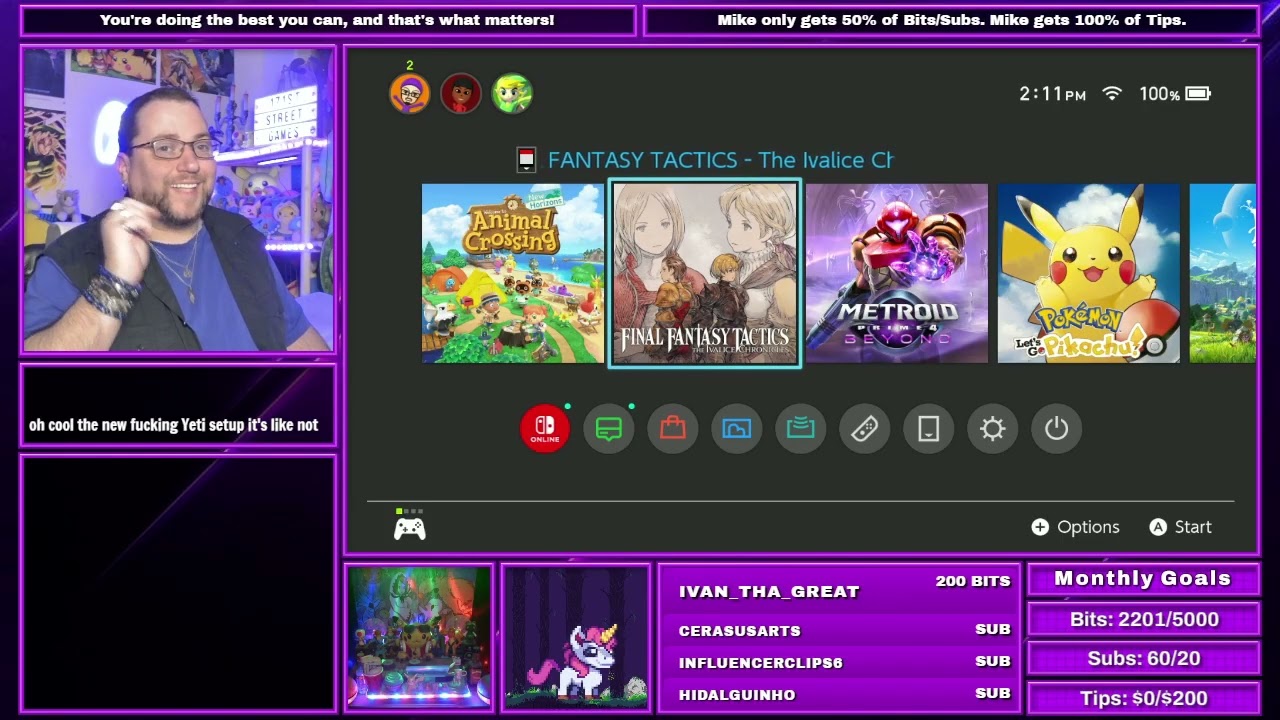Open the News icon
1280x720 pixels.
609,429
